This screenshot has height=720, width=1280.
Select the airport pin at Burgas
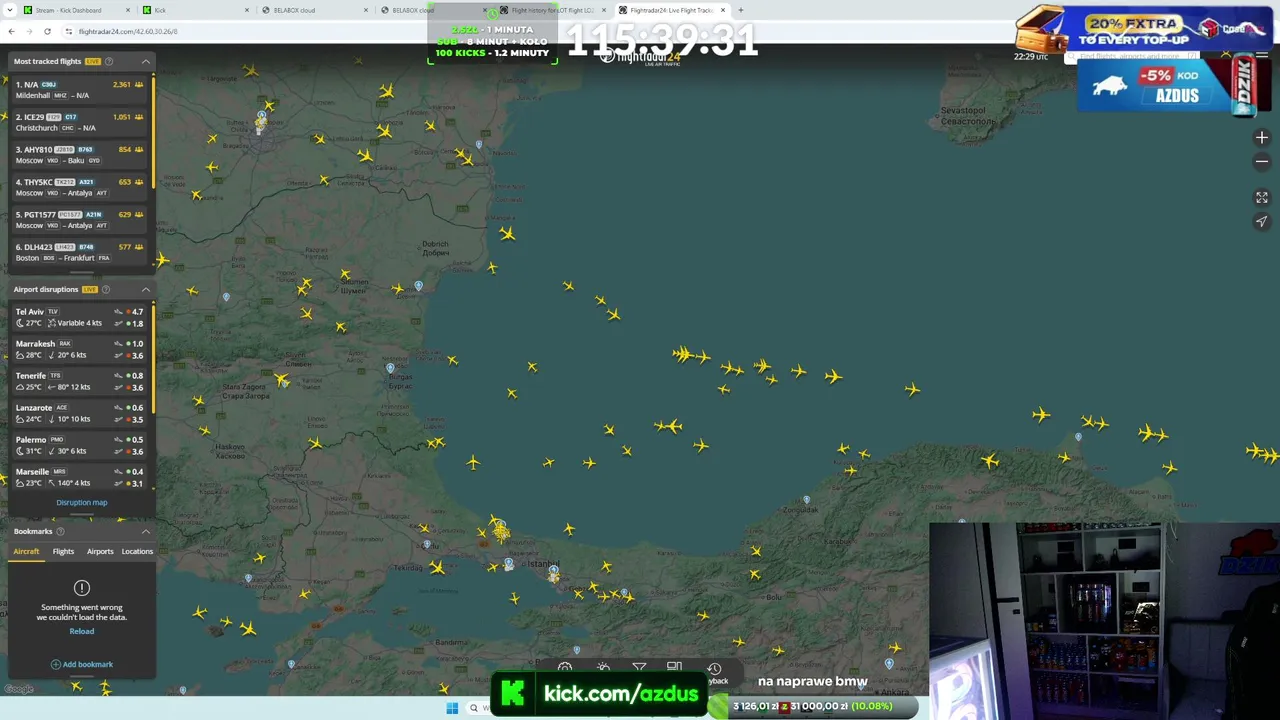pyautogui.click(x=391, y=368)
